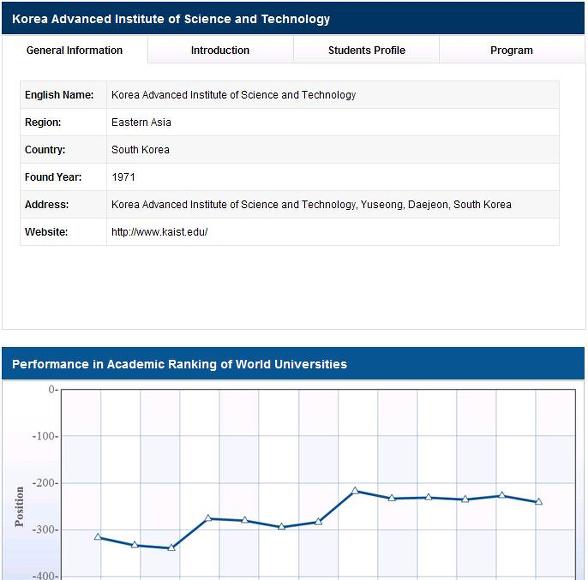The width and height of the screenshot is (588, 580).
Task: Open the Introduction tab
Action: [x=220, y=50]
